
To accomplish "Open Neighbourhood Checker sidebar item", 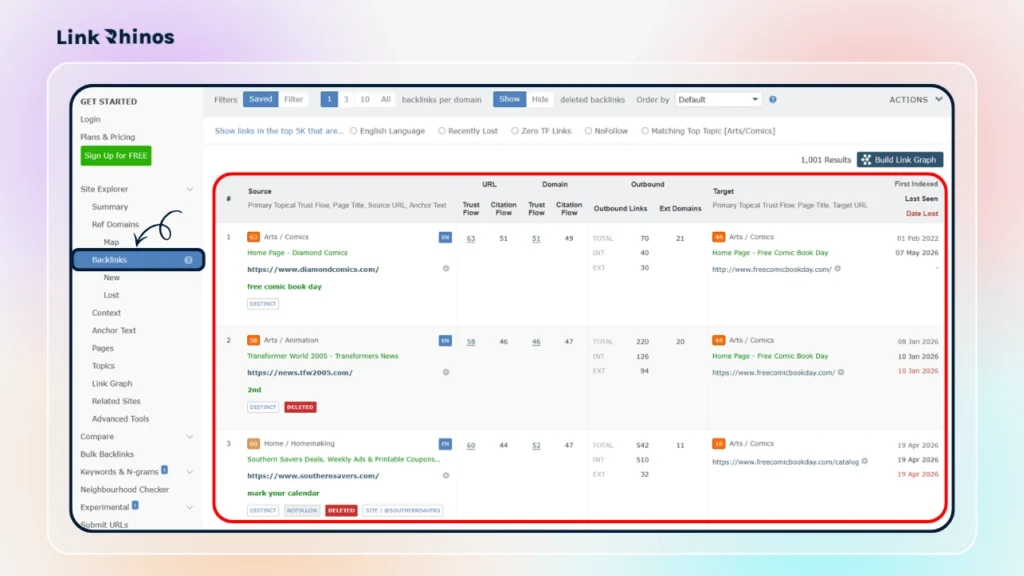I will coord(124,490).
